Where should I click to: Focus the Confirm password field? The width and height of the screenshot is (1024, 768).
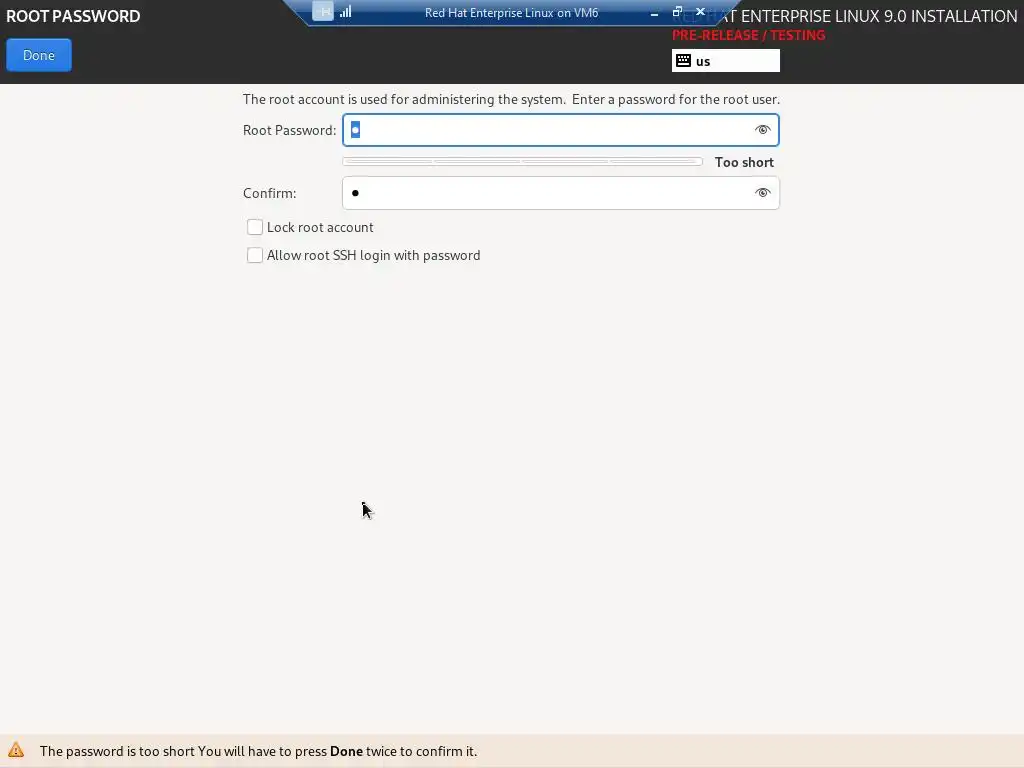click(560, 193)
